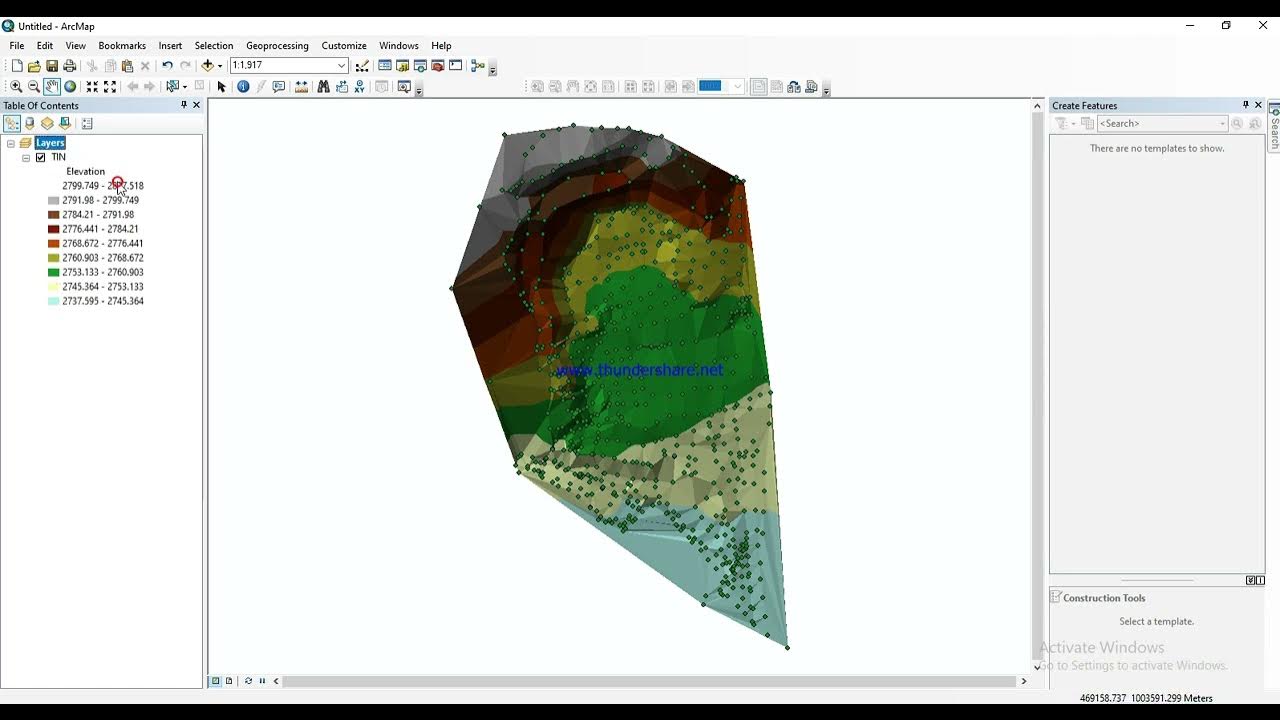List layers by source

point(30,124)
